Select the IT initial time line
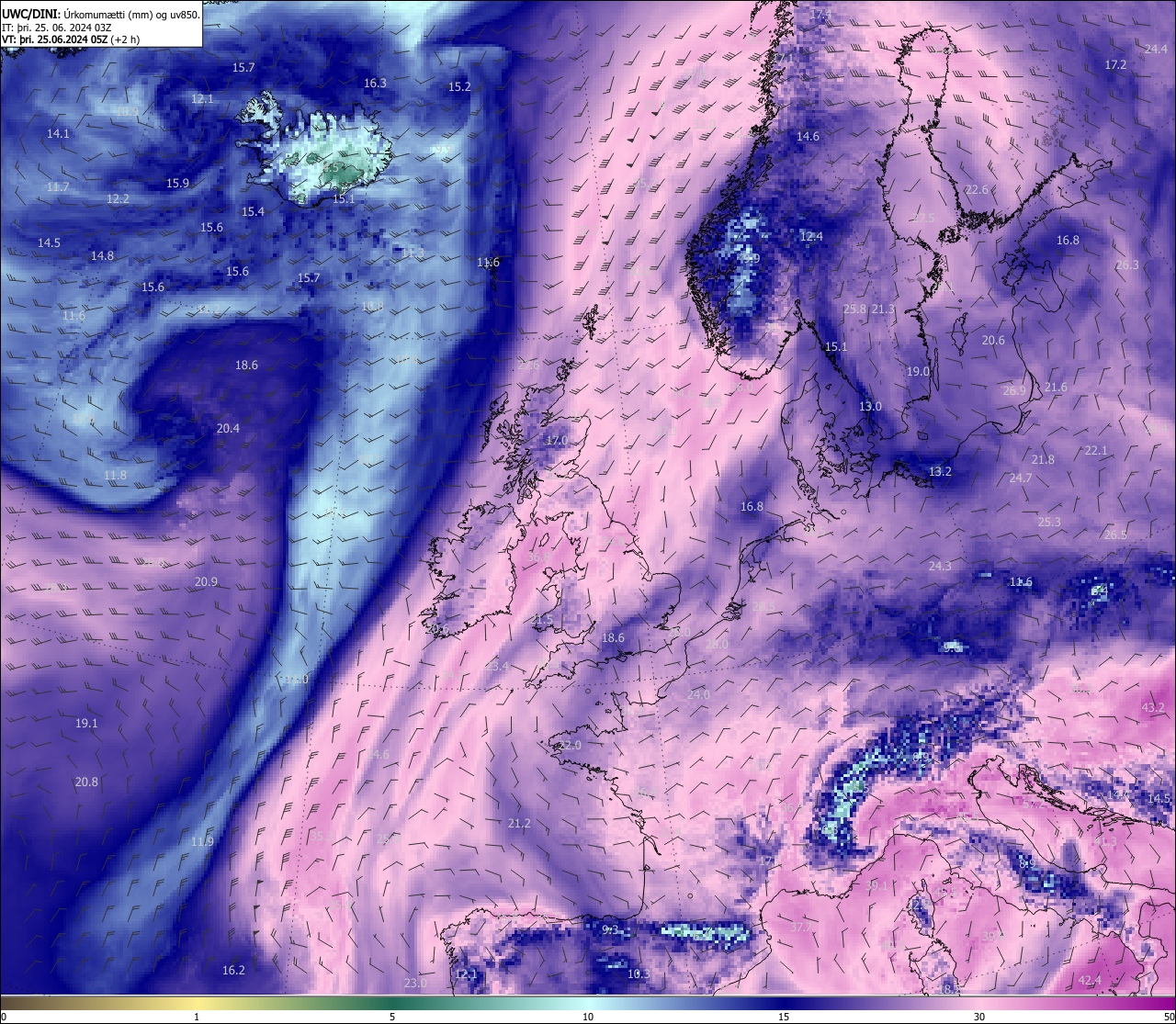 pyautogui.click(x=57, y=27)
